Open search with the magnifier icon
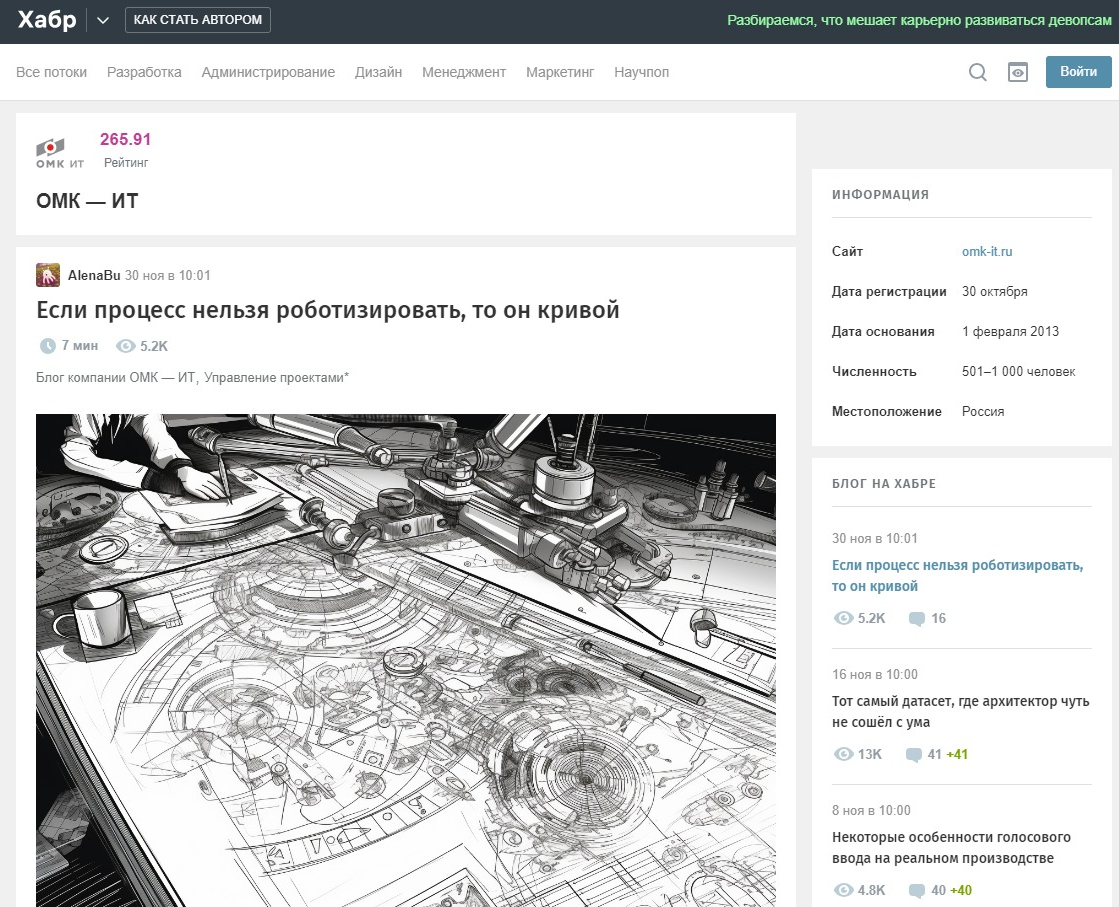 (x=978, y=72)
